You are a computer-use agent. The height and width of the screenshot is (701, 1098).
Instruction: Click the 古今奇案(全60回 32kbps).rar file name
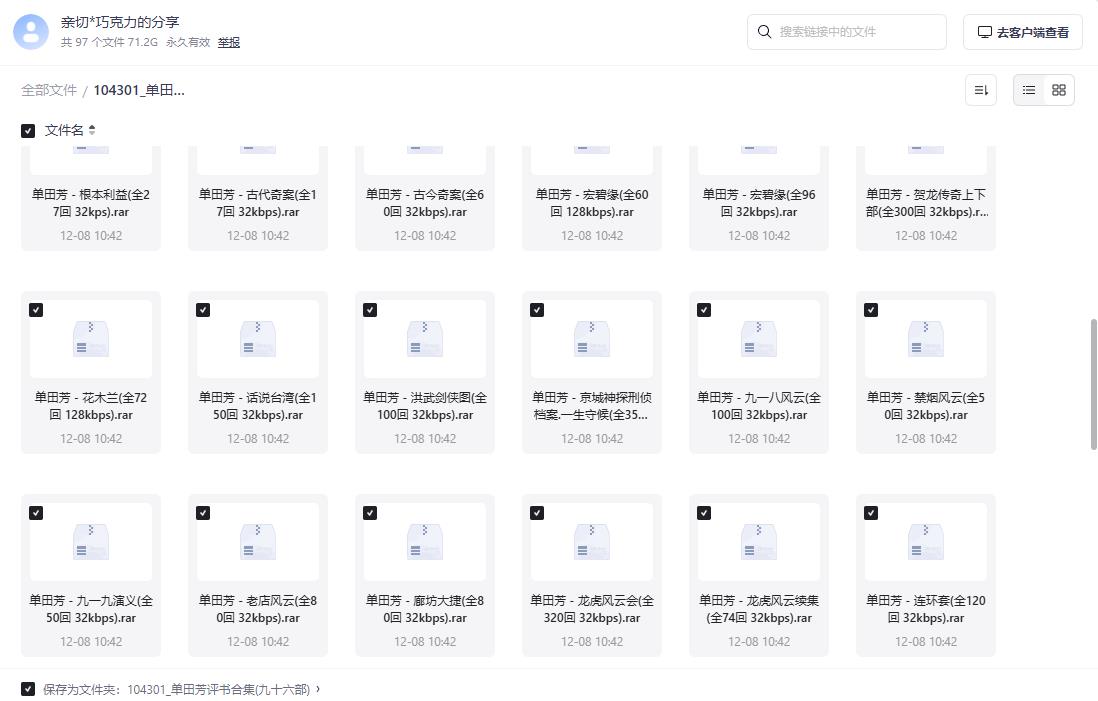(425, 203)
